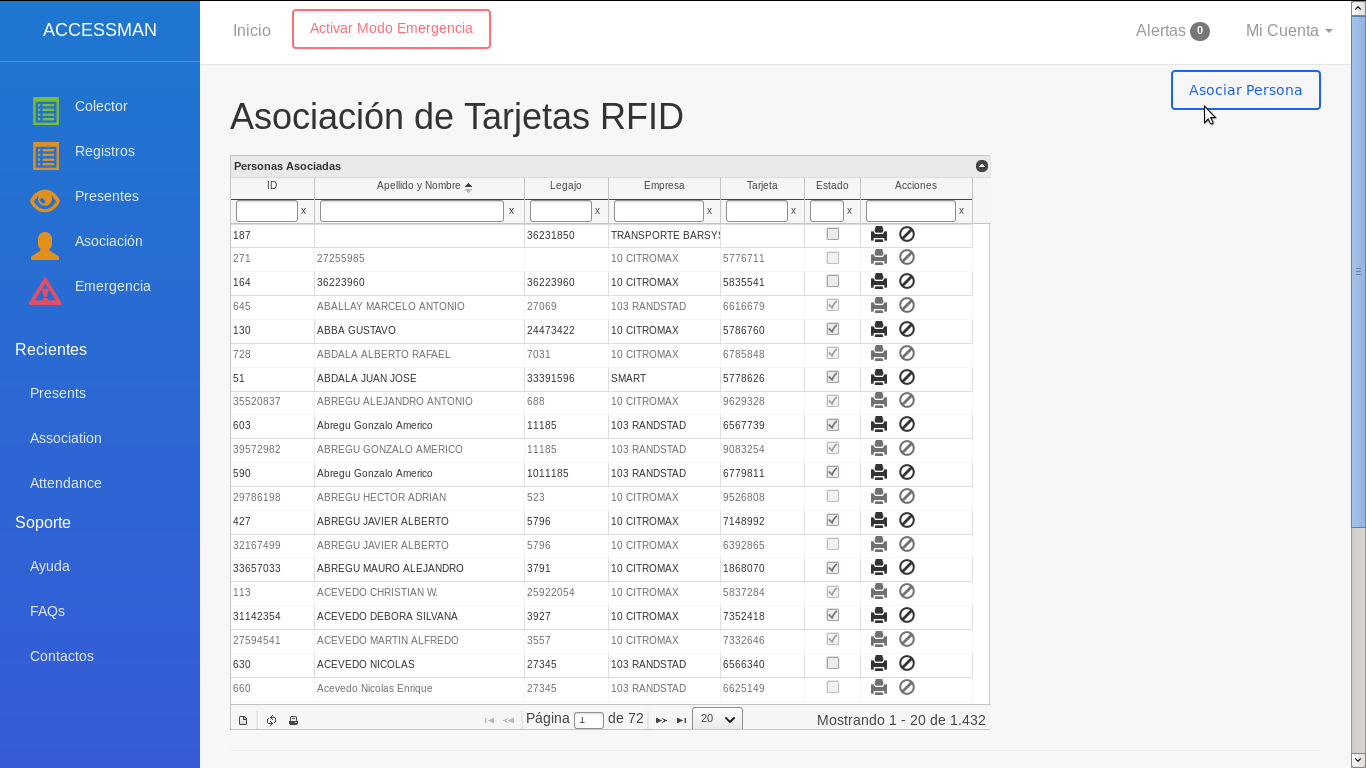Toggle Estado checkbox for TRANSPORTE BARSYS row
The image size is (1366, 768).
click(x=832, y=234)
